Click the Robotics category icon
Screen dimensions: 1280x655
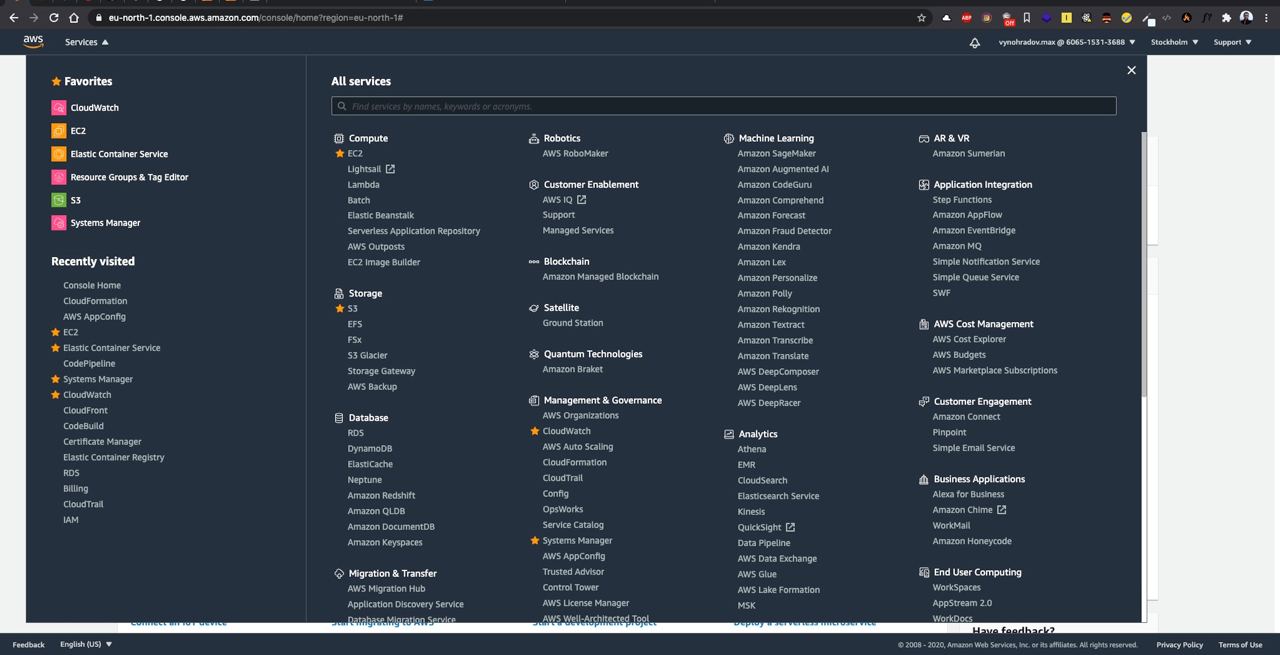click(x=534, y=139)
